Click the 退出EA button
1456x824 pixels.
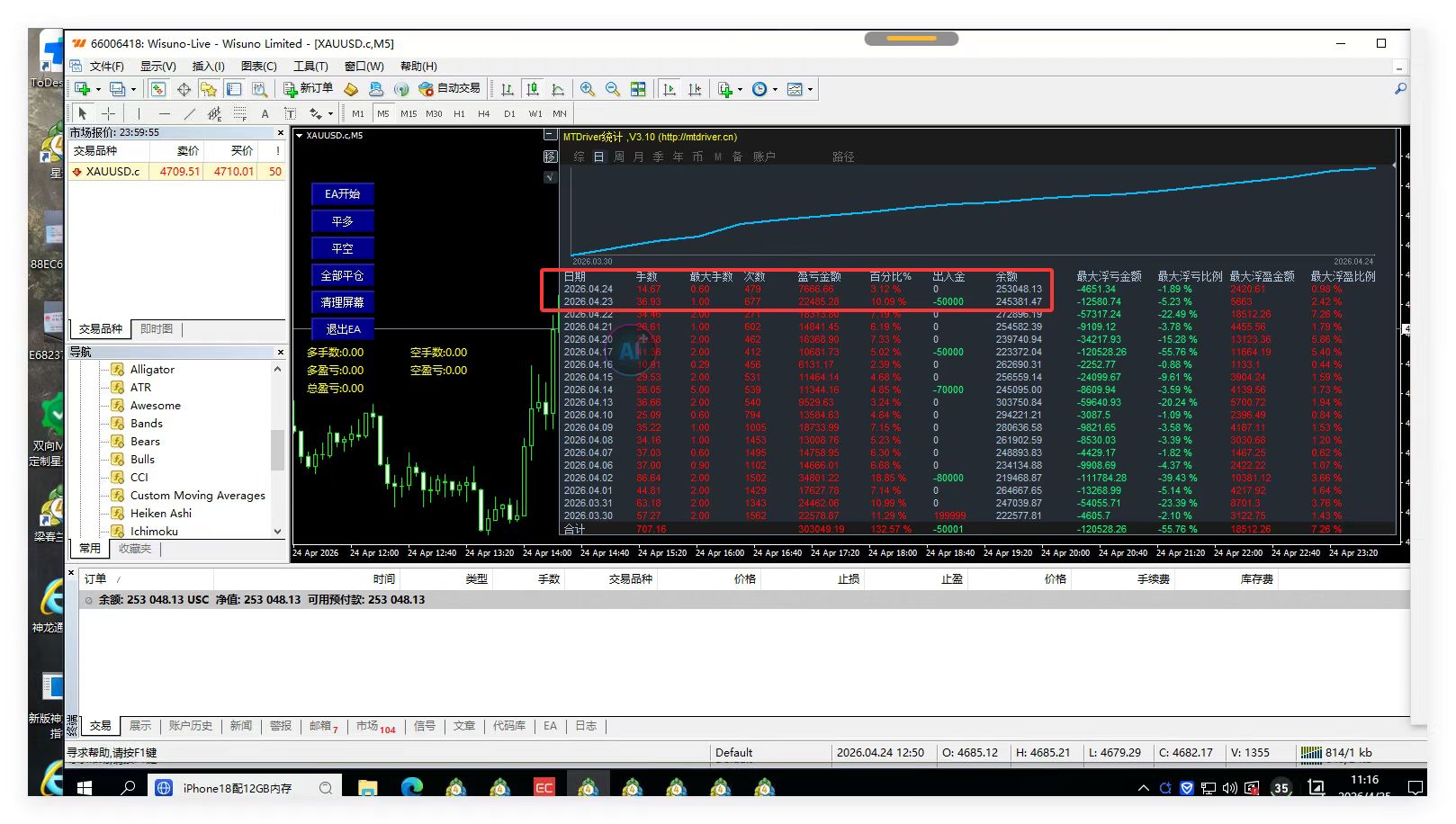pyautogui.click(x=342, y=329)
